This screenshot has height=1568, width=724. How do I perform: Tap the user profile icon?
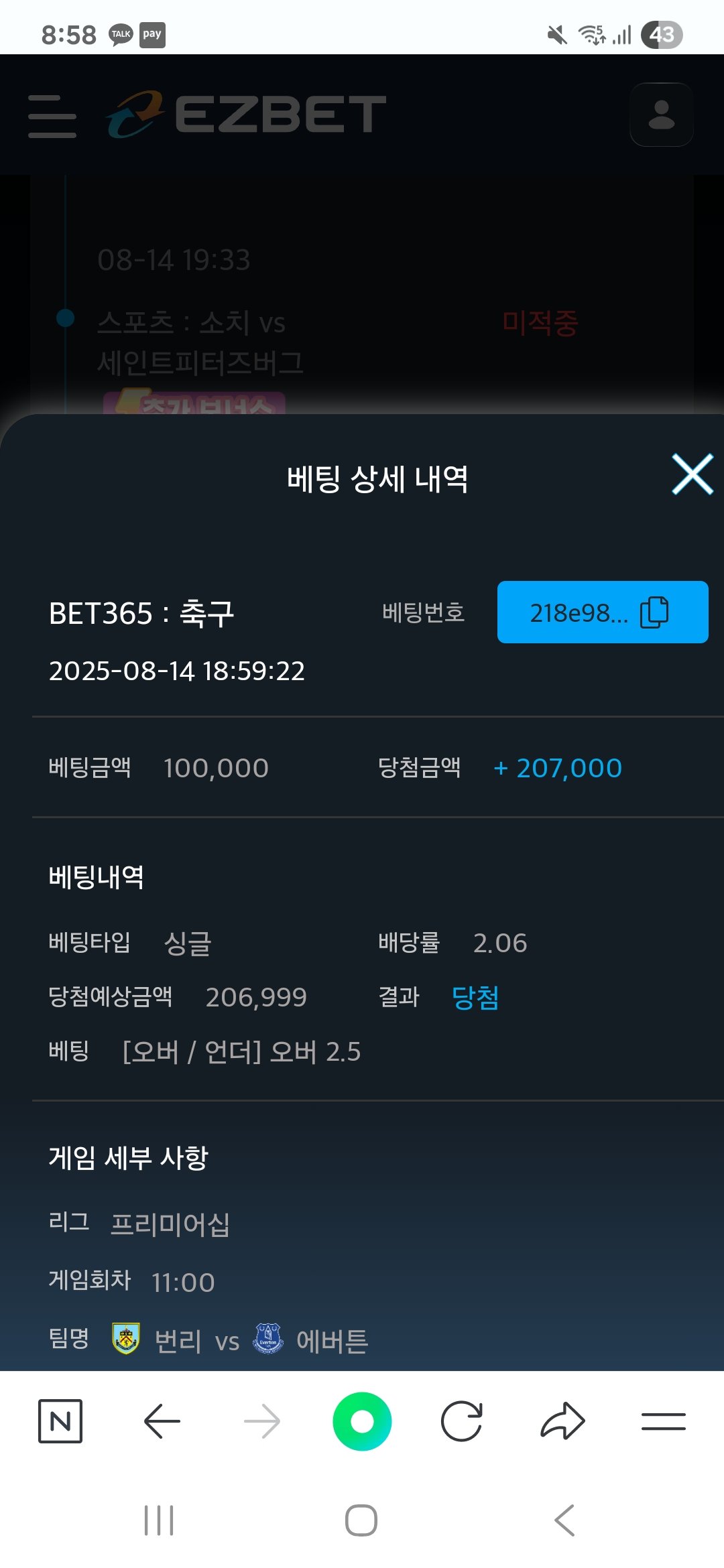click(661, 115)
